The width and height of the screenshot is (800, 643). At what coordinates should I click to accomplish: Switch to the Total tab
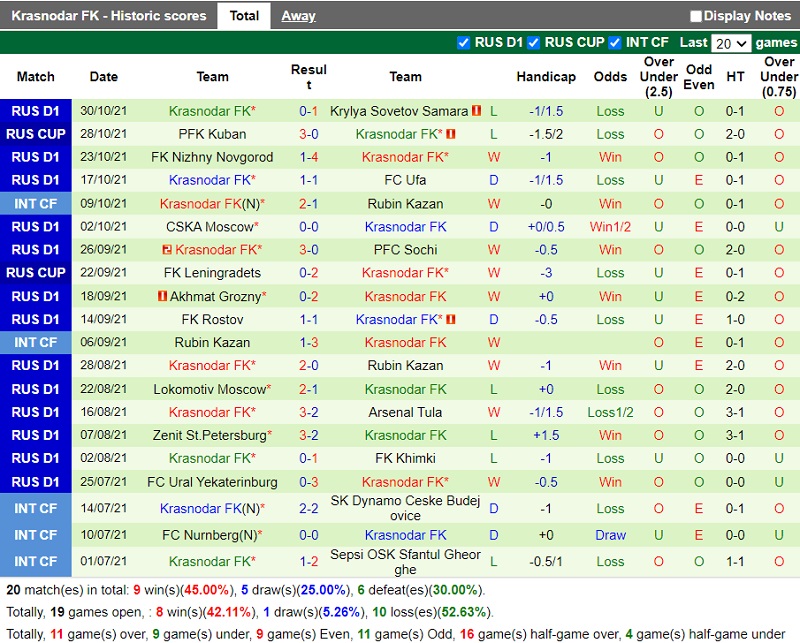click(244, 16)
